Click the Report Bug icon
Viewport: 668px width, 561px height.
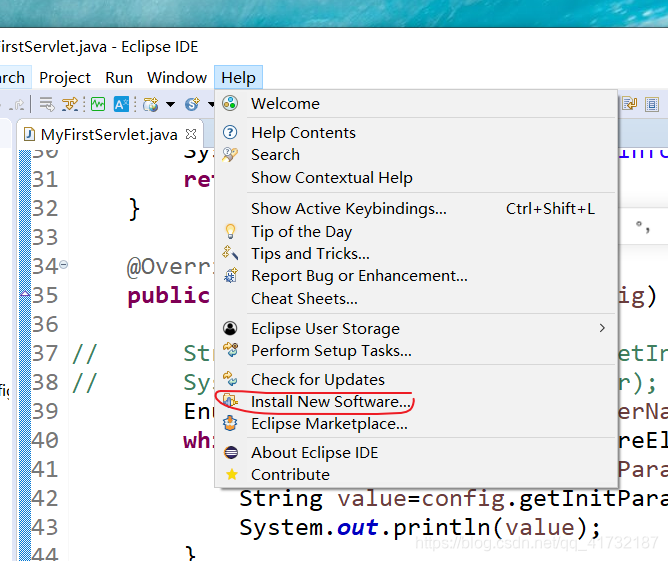pyautogui.click(x=230, y=276)
